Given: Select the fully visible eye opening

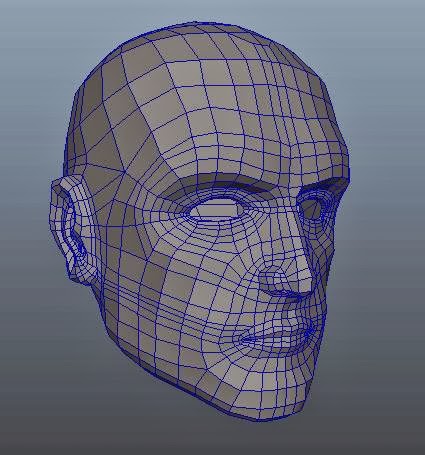Looking at the screenshot, I should click(217, 209).
